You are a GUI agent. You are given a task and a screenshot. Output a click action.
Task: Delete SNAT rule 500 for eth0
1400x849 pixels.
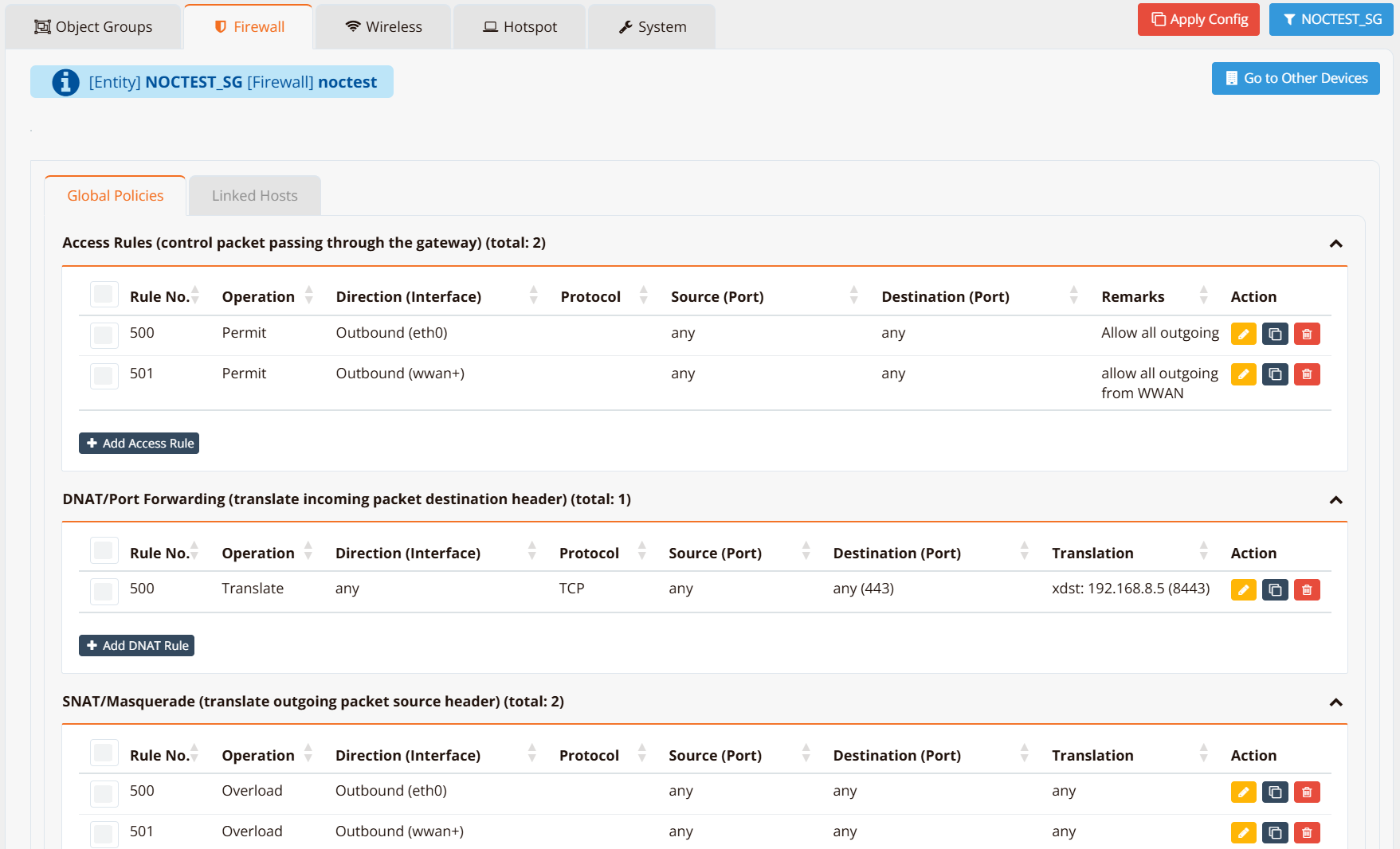(x=1307, y=792)
